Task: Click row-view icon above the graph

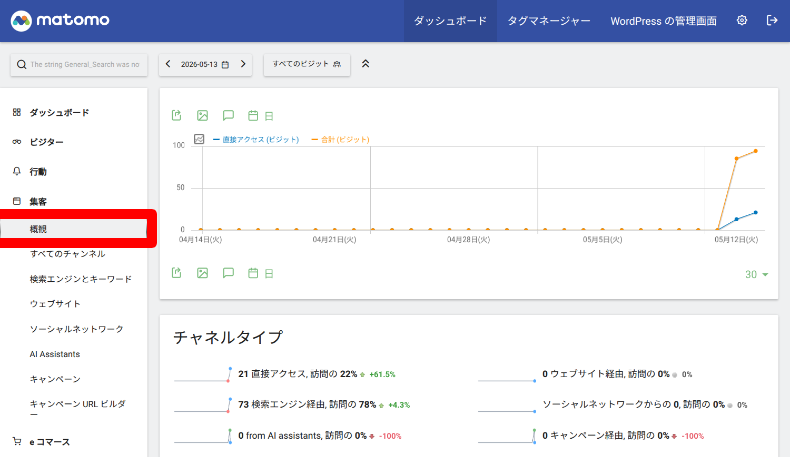Action: 269,116
